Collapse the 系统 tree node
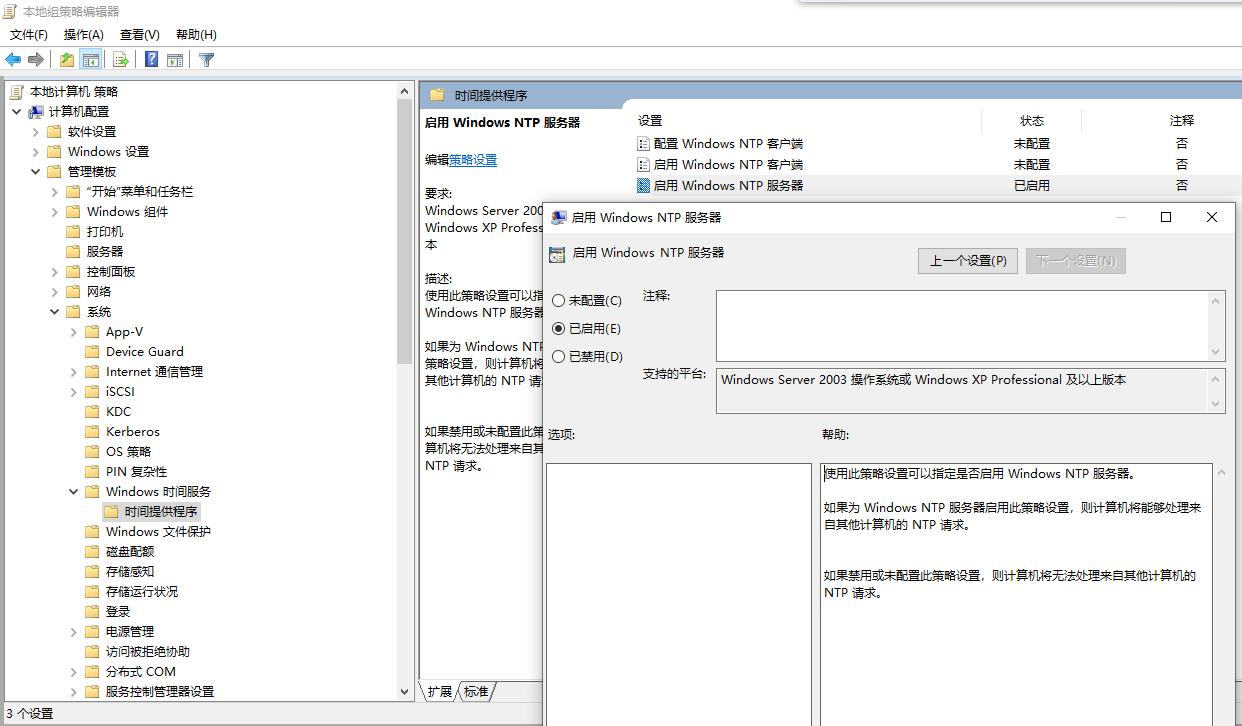This screenshot has width=1242, height=726. point(55,311)
